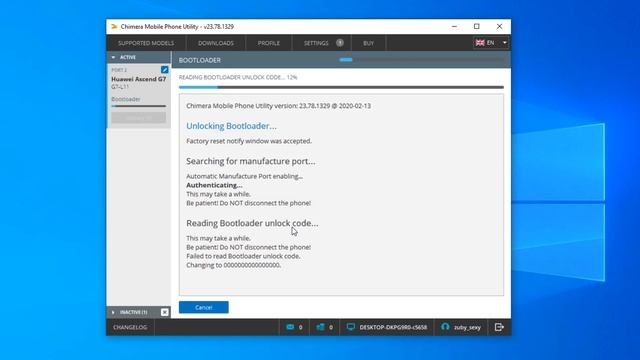640x360 pixels.
Task: Click the UK flag language icon
Action: click(x=480, y=42)
